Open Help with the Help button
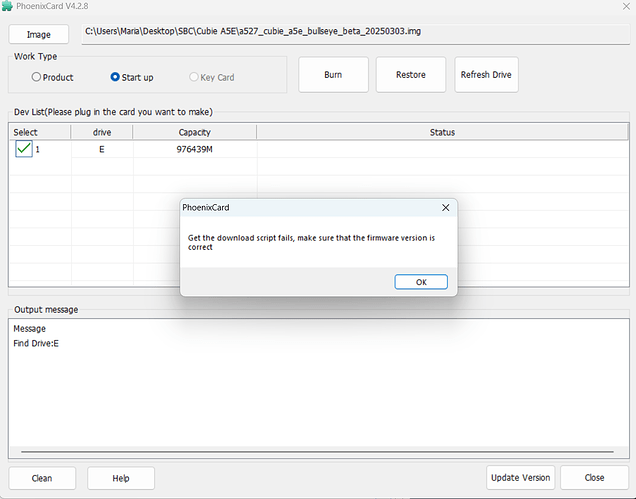The width and height of the screenshot is (636, 499). tap(121, 478)
